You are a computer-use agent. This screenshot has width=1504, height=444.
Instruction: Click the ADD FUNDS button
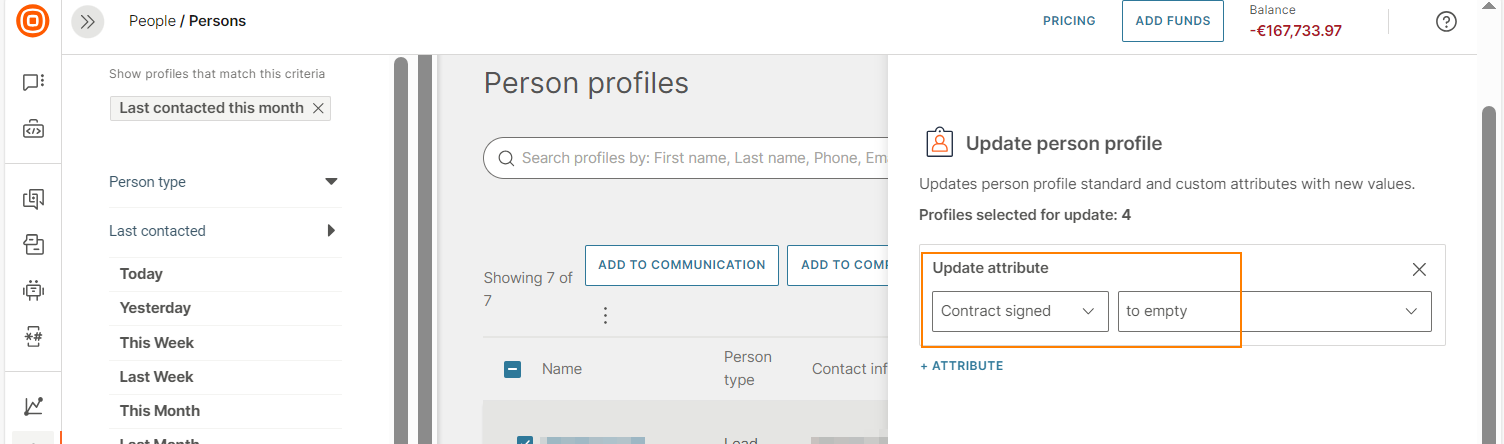1172,21
